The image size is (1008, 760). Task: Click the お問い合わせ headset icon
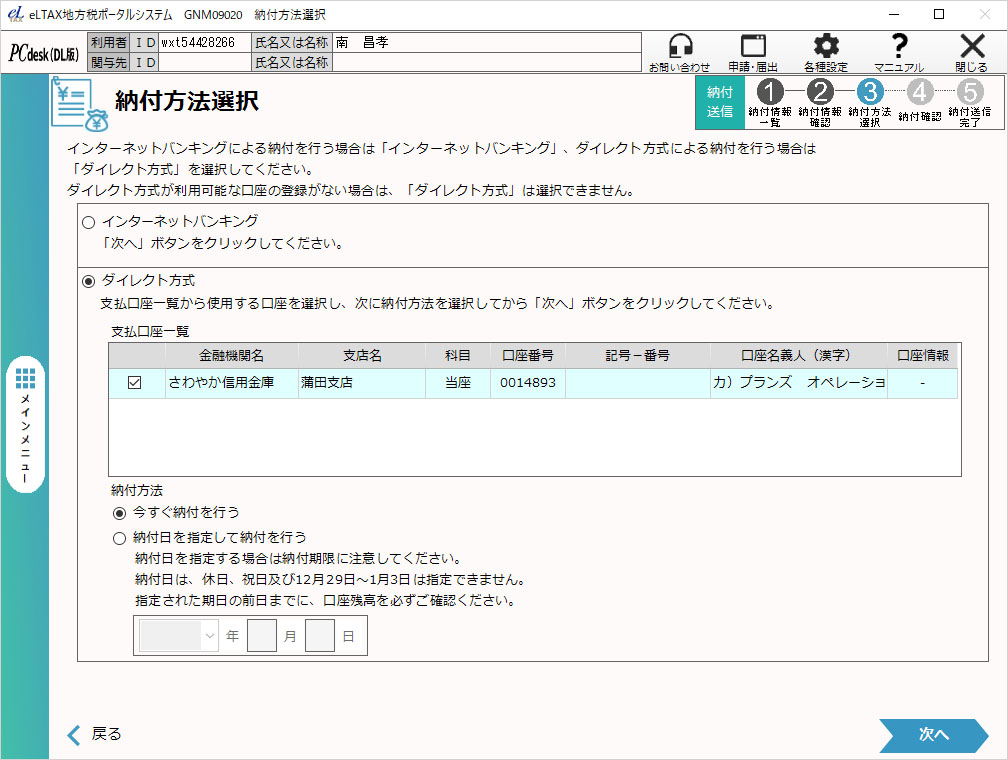[x=680, y=48]
